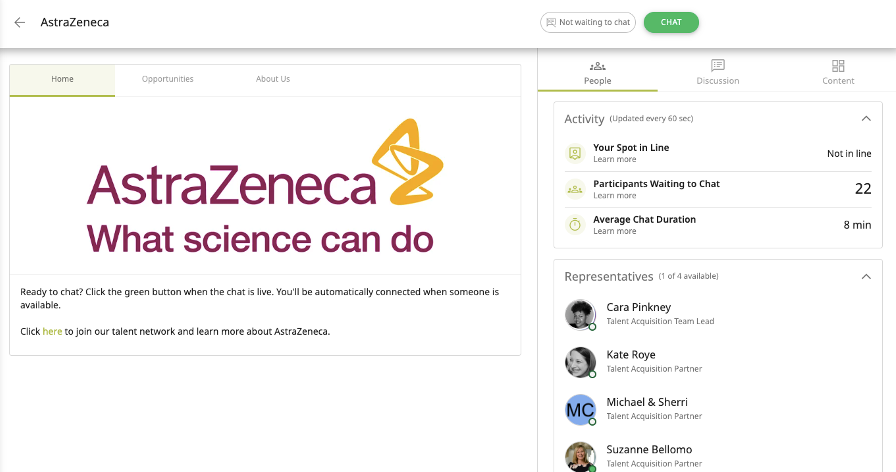The image size is (896, 472).
Task: Switch to the About Us tab
Action: 273,79
